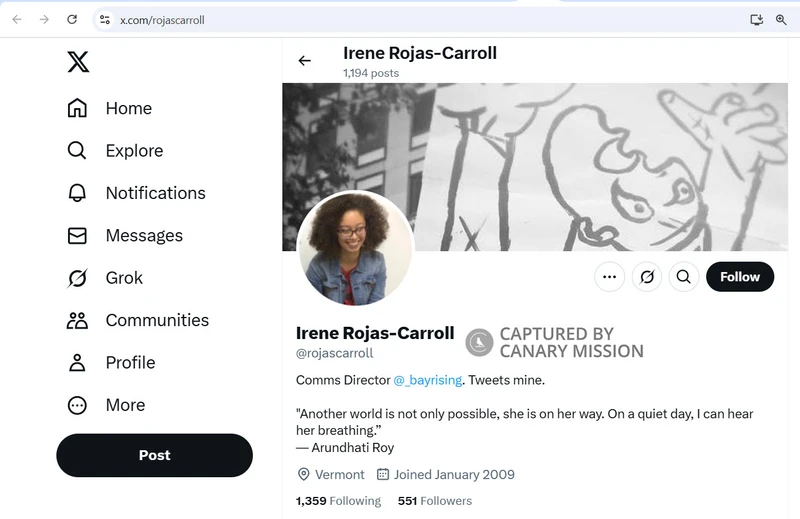This screenshot has height=519, width=800.
Task: Open the Notifications bell
Action: pyautogui.click(x=136, y=193)
